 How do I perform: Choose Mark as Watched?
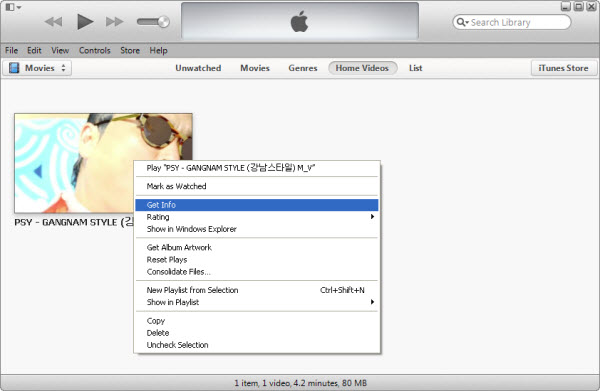pos(257,186)
